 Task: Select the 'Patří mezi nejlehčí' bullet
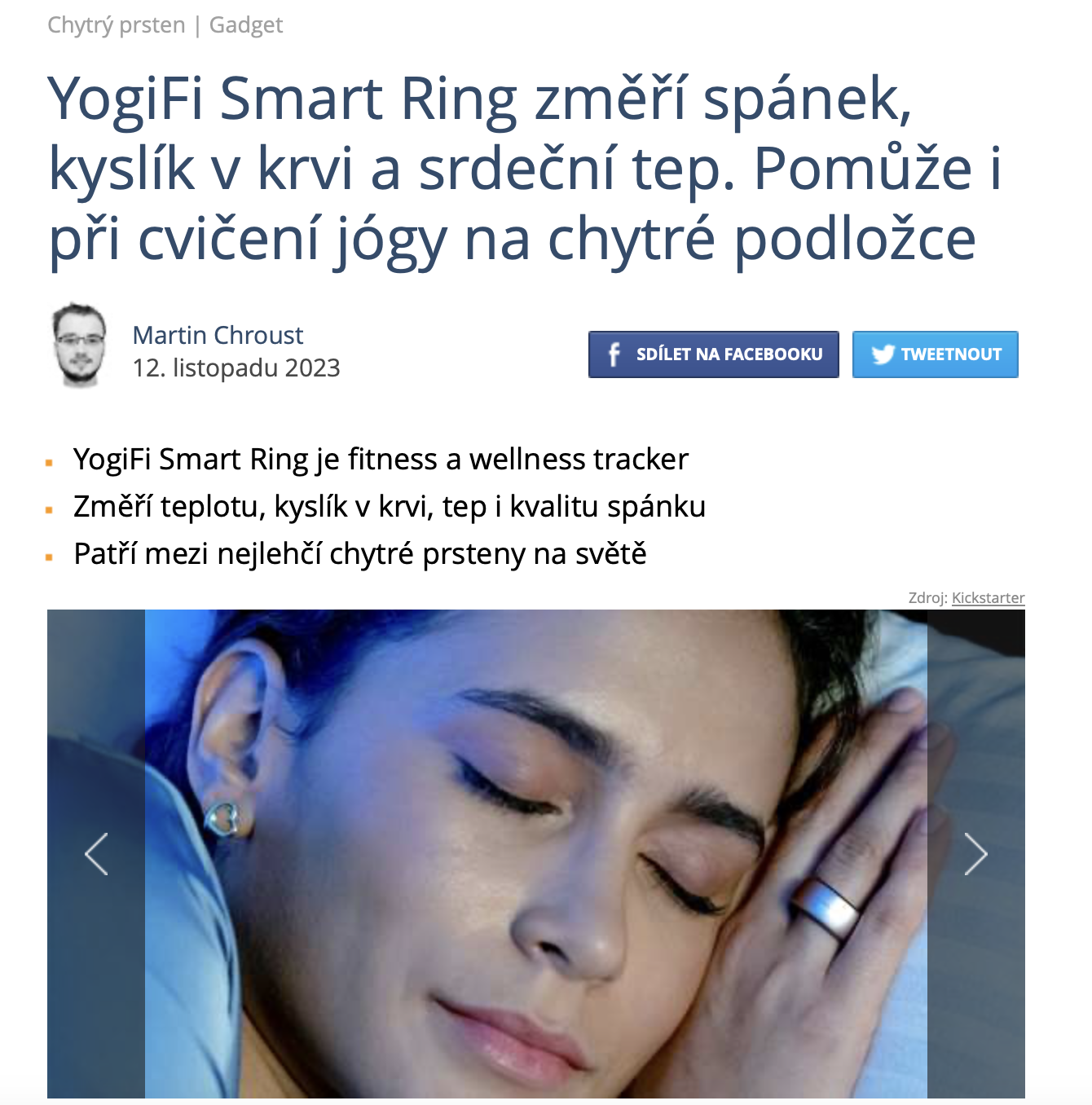360,554
